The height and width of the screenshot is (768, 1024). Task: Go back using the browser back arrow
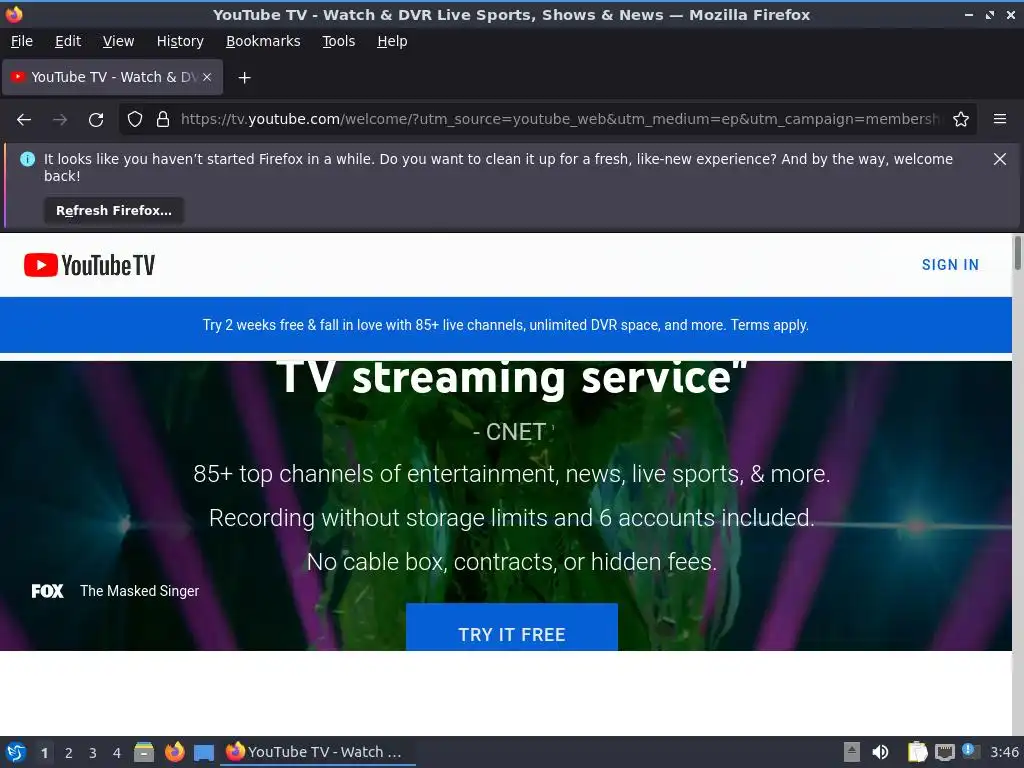[24, 120]
